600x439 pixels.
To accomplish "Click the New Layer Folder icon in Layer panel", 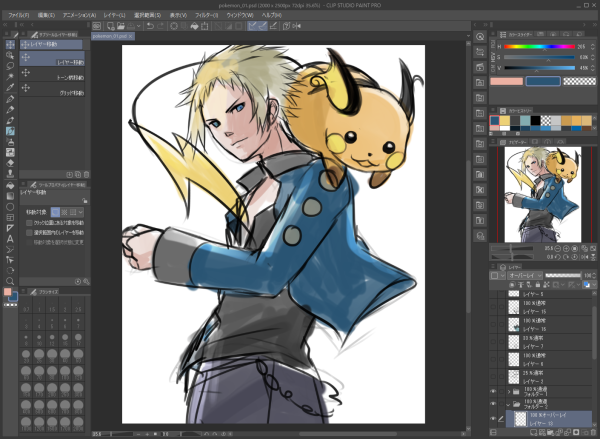I will point(551,433).
